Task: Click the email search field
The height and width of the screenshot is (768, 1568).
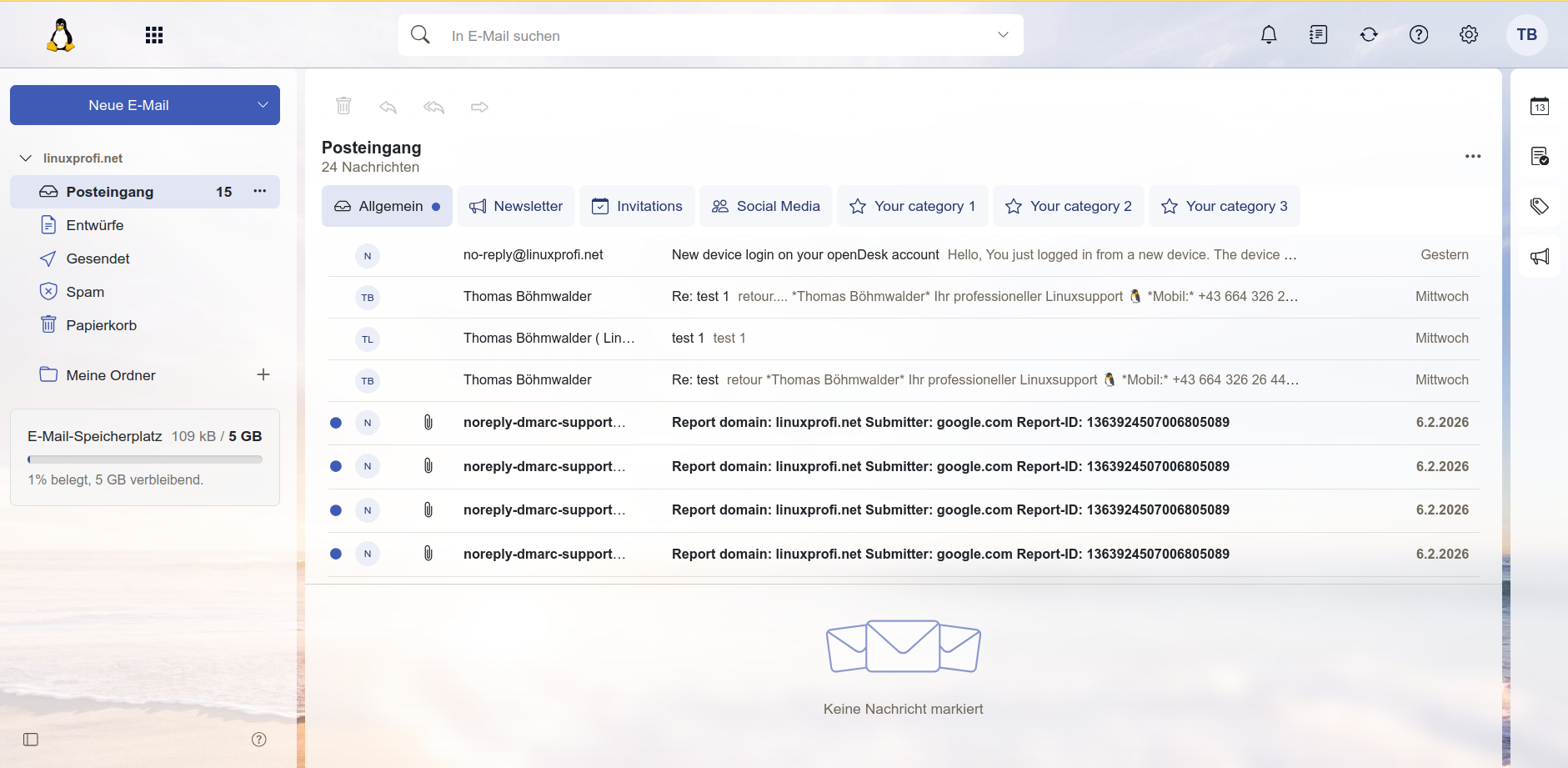Action: (709, 36)
